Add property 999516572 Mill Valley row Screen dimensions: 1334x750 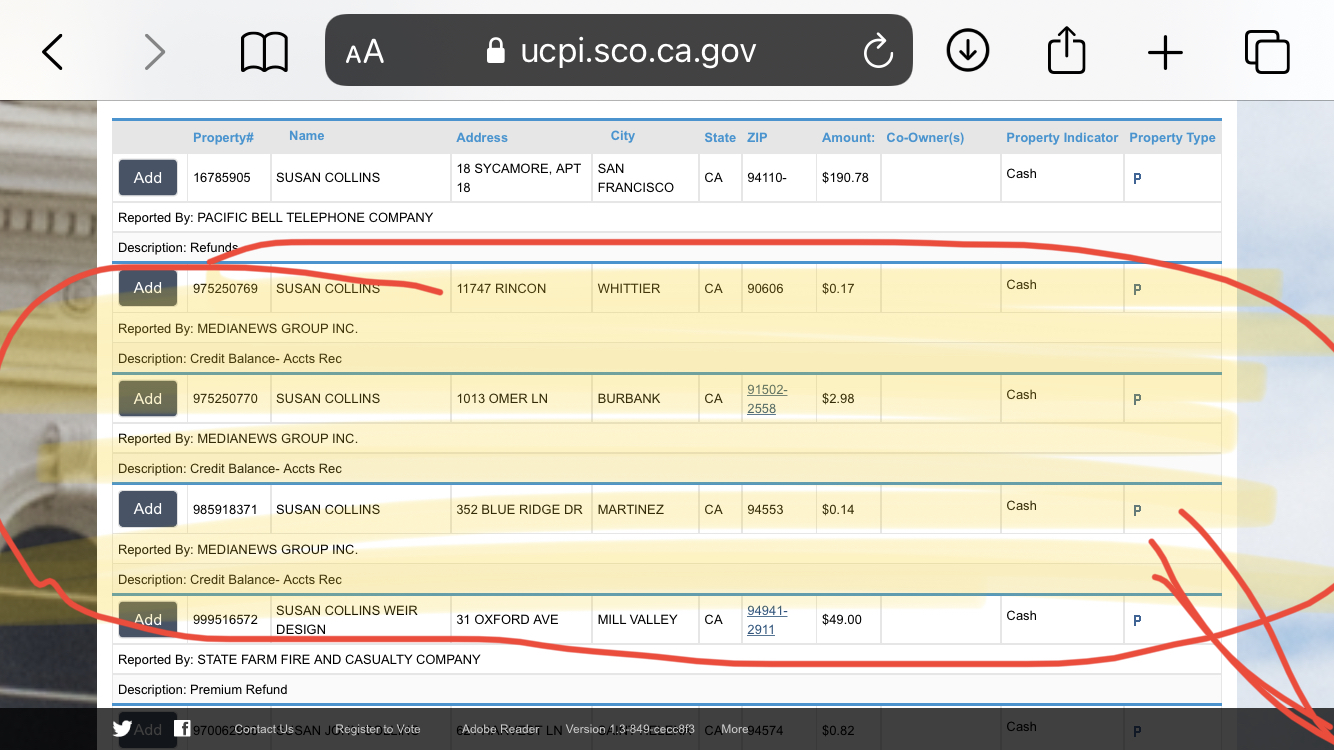pyautogui.click(x=148, y=619)
